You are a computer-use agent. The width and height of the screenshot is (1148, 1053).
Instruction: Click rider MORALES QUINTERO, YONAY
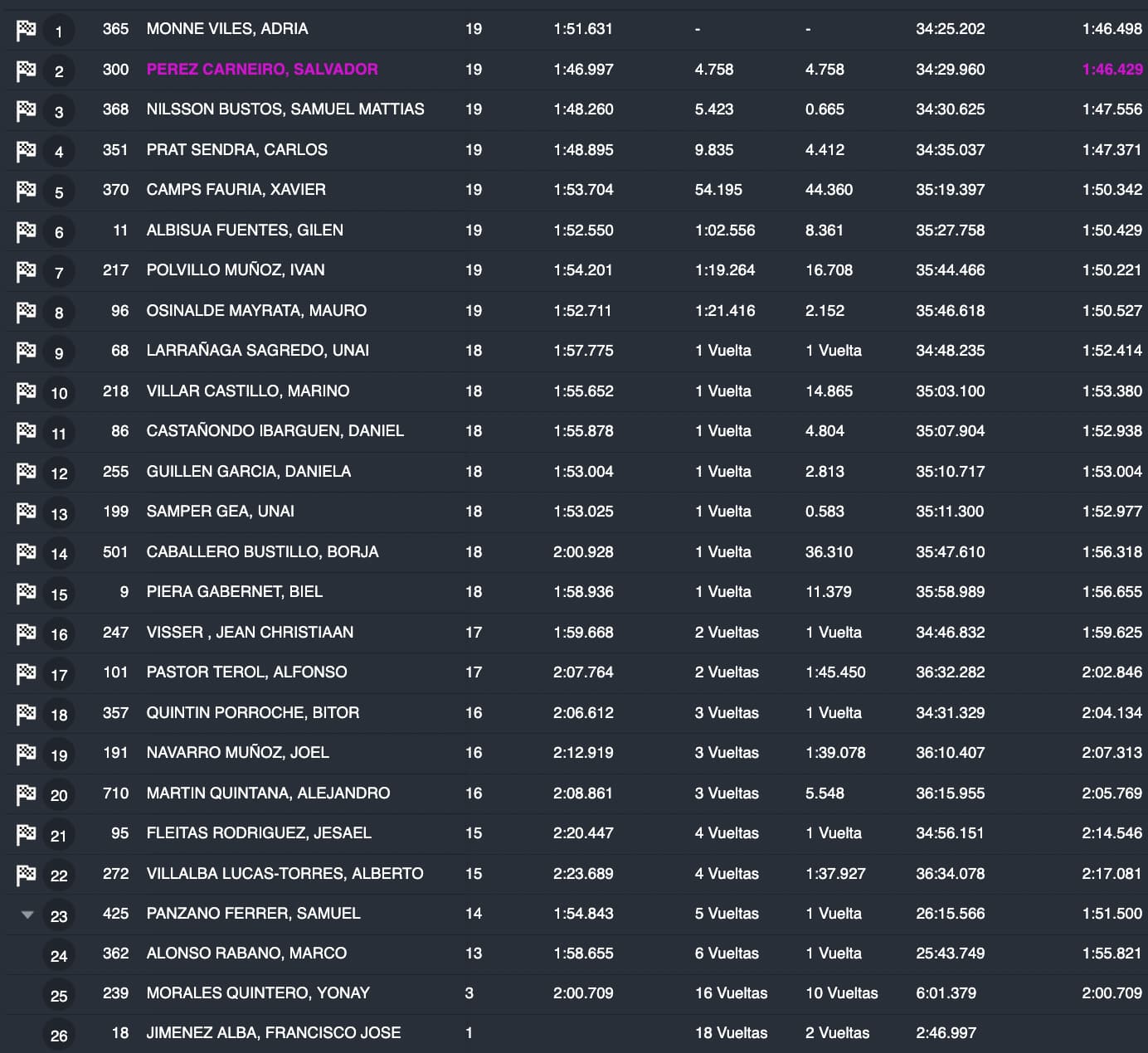pos(258,993)
